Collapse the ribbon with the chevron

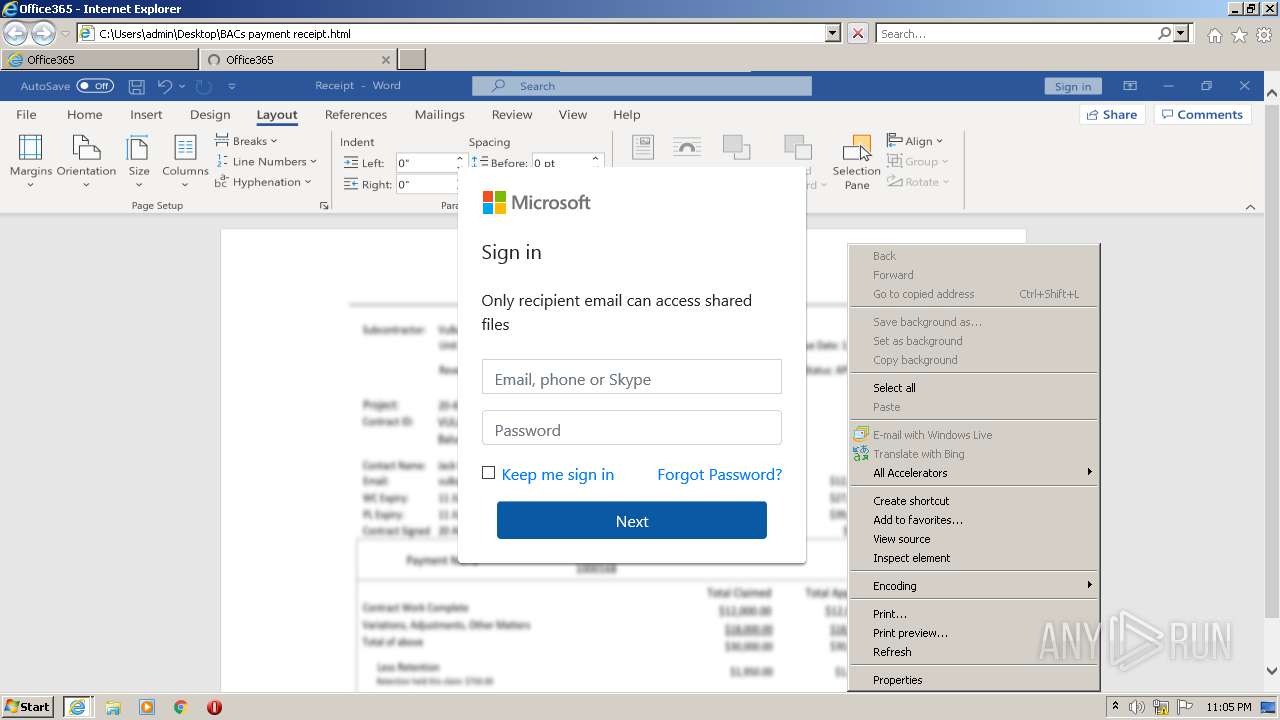pos(1250,207)
